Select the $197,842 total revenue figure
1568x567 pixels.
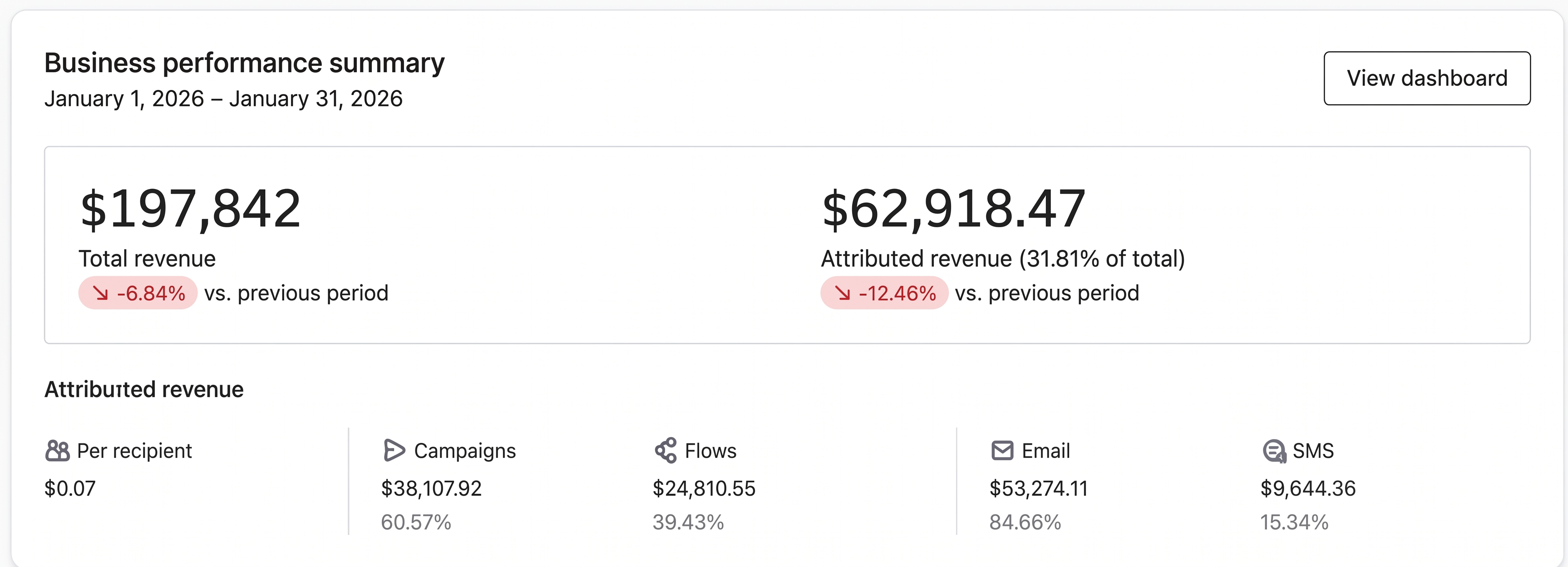click(191, 209)
